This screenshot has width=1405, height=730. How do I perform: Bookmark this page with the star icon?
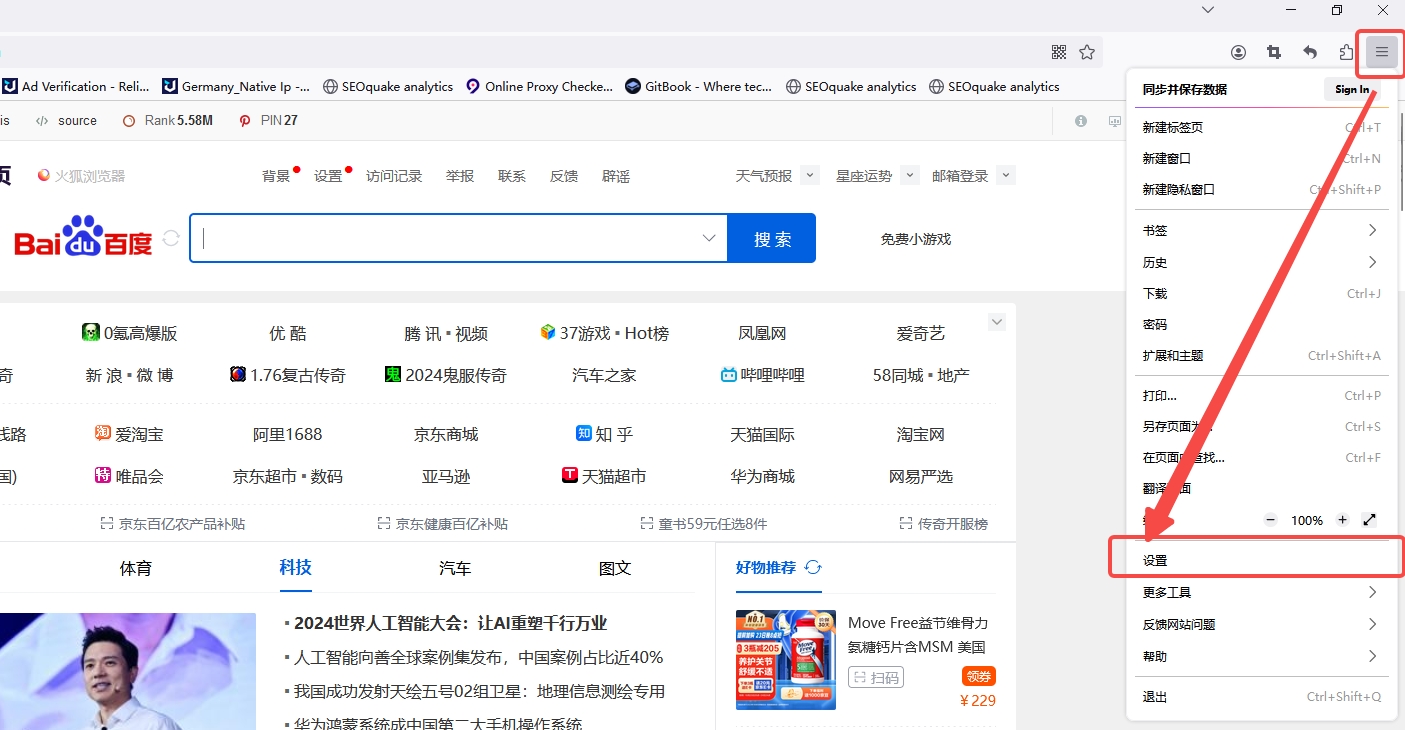point(1087,52)
